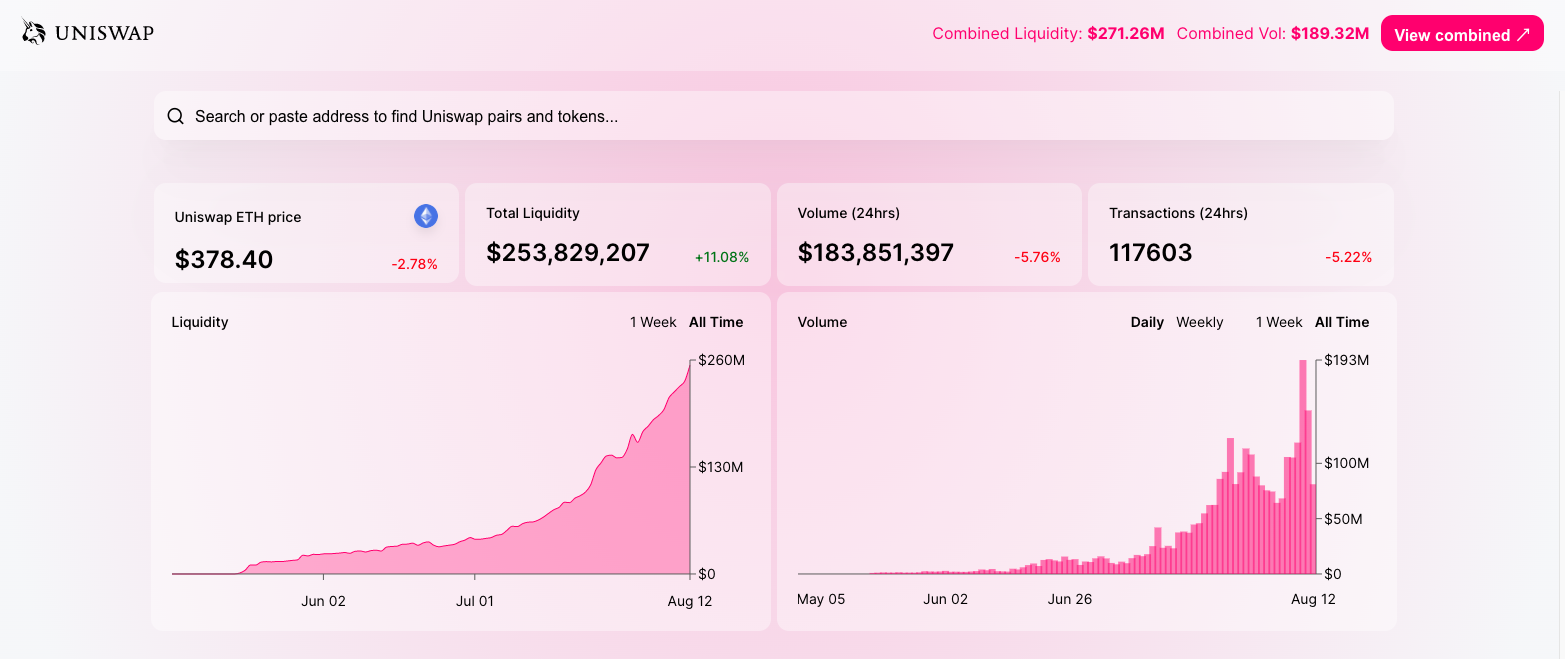Click the Uniswap unicorn logo icon
Viewport: 1565px width, 659px height.
coord(34,33)
